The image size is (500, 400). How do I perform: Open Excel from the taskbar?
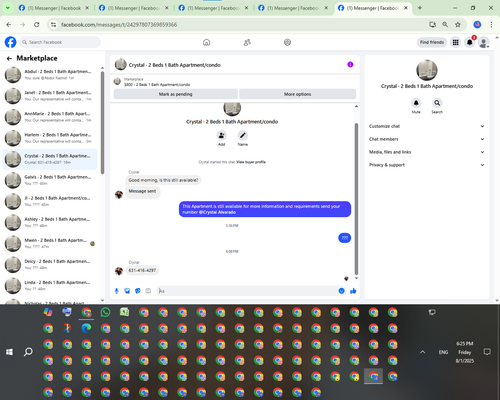point(125,312)
